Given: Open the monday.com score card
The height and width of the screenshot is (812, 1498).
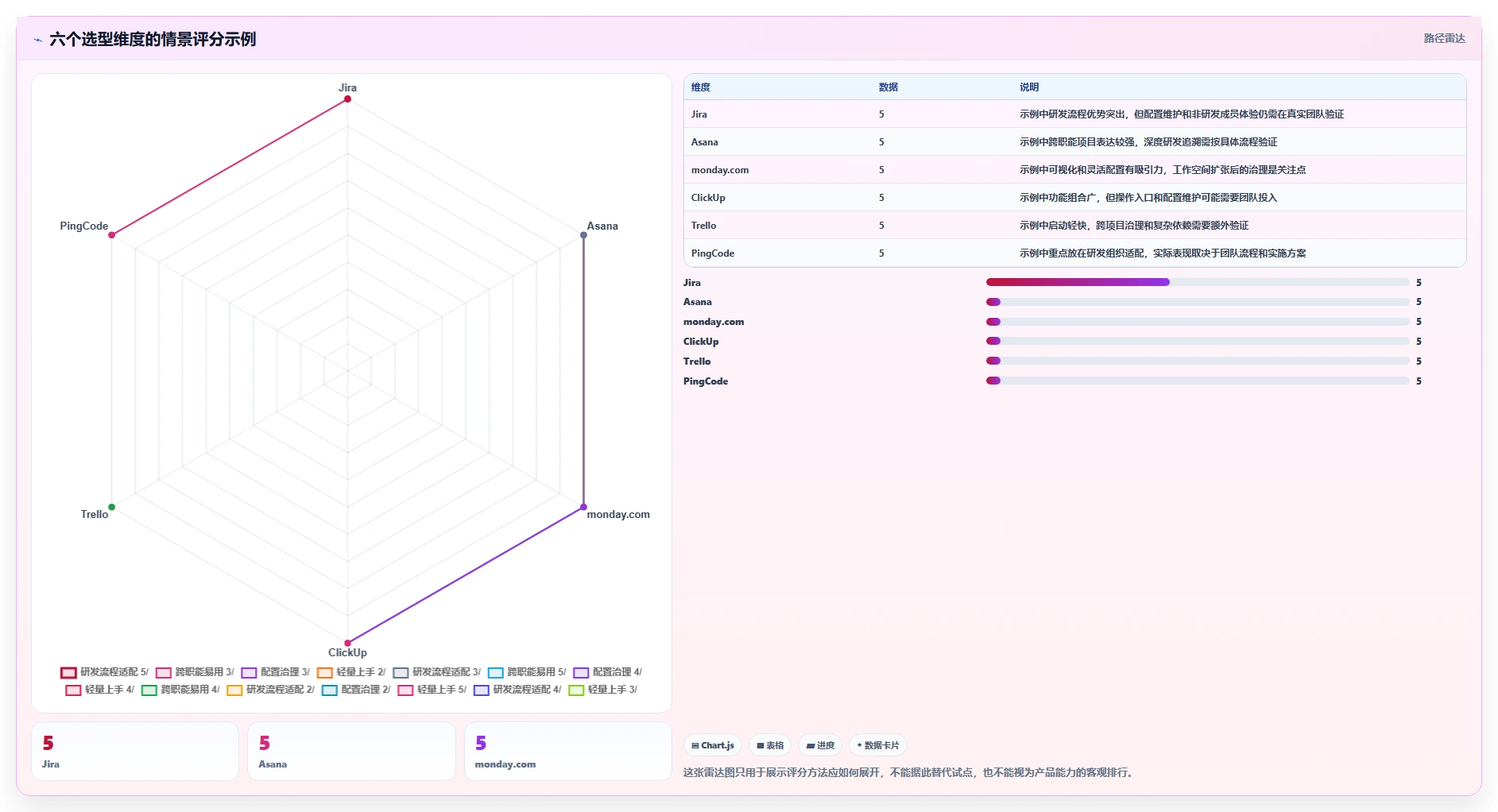Looking at the screenshot, I should point(567,751).
